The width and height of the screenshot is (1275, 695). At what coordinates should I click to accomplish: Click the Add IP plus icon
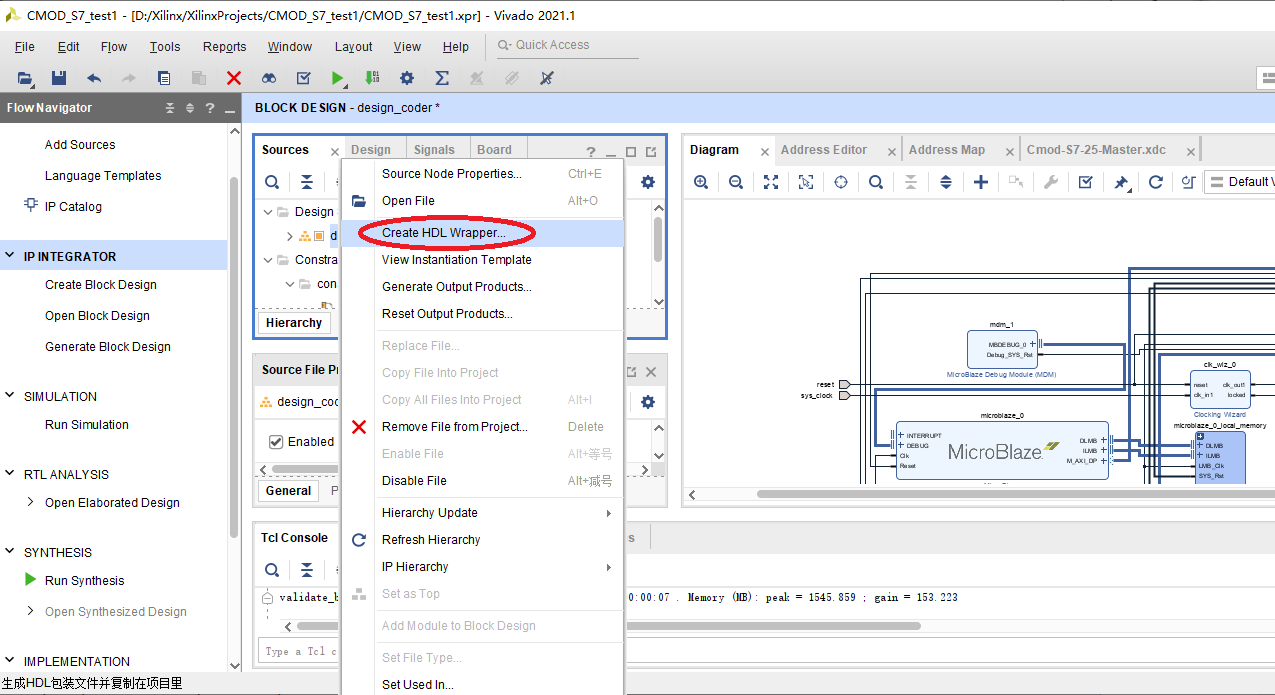coord(981,182)
